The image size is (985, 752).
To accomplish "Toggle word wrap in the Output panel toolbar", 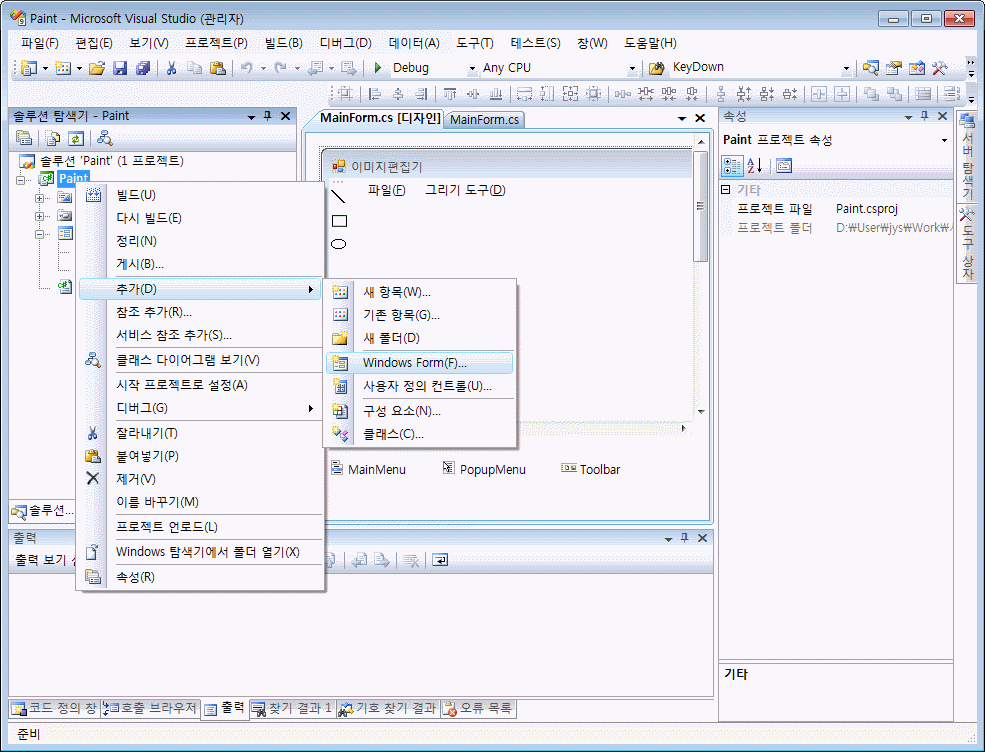I will click(x=440, y=560).
